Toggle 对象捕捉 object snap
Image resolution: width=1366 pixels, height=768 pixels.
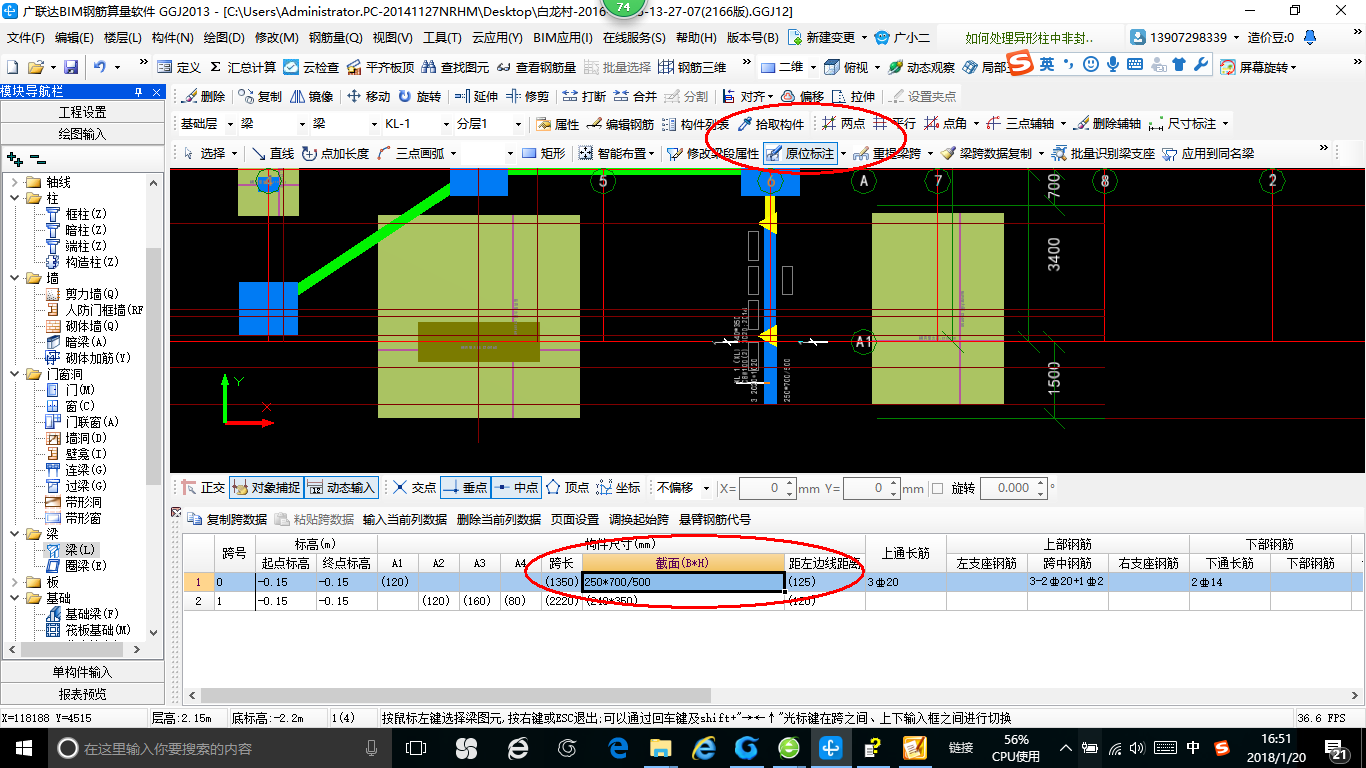(266, 488)
